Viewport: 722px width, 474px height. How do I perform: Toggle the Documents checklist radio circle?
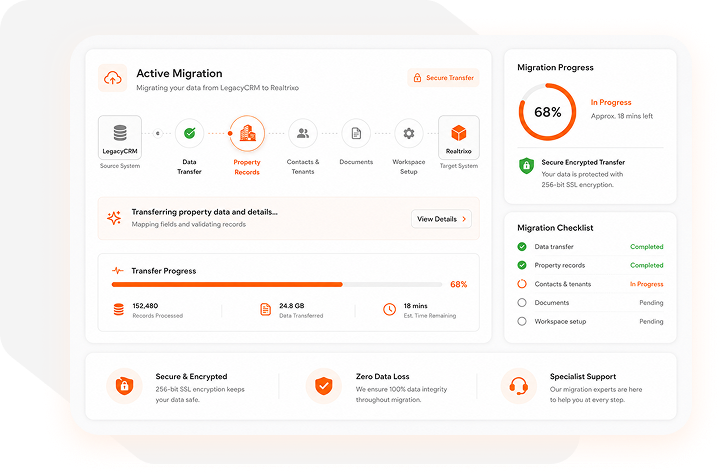[522, 303]
